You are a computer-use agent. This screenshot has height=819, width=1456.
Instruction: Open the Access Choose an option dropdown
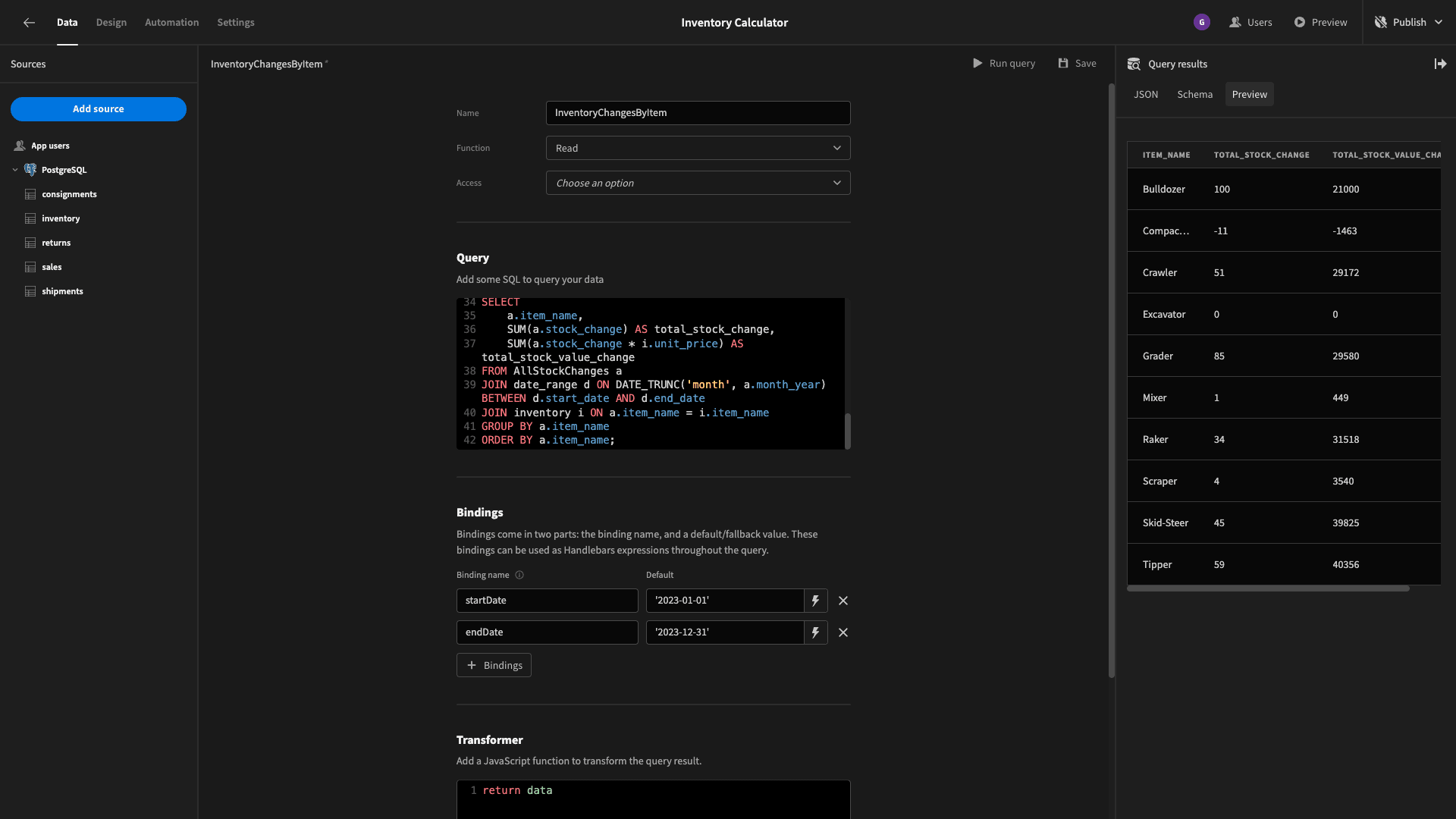(x=698, y=183)
